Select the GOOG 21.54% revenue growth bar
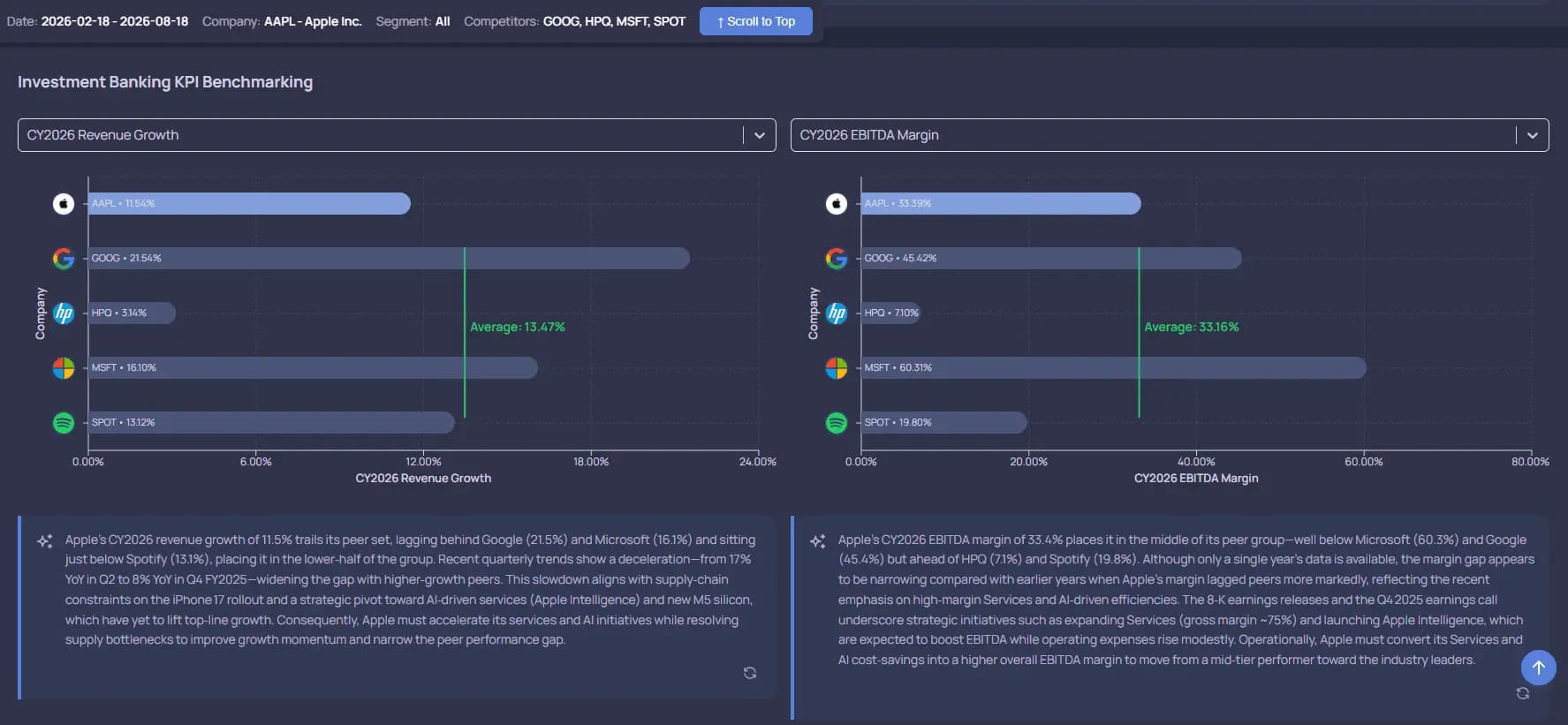1568x725 pixels. pyautogui.click(x=389, y=259)
